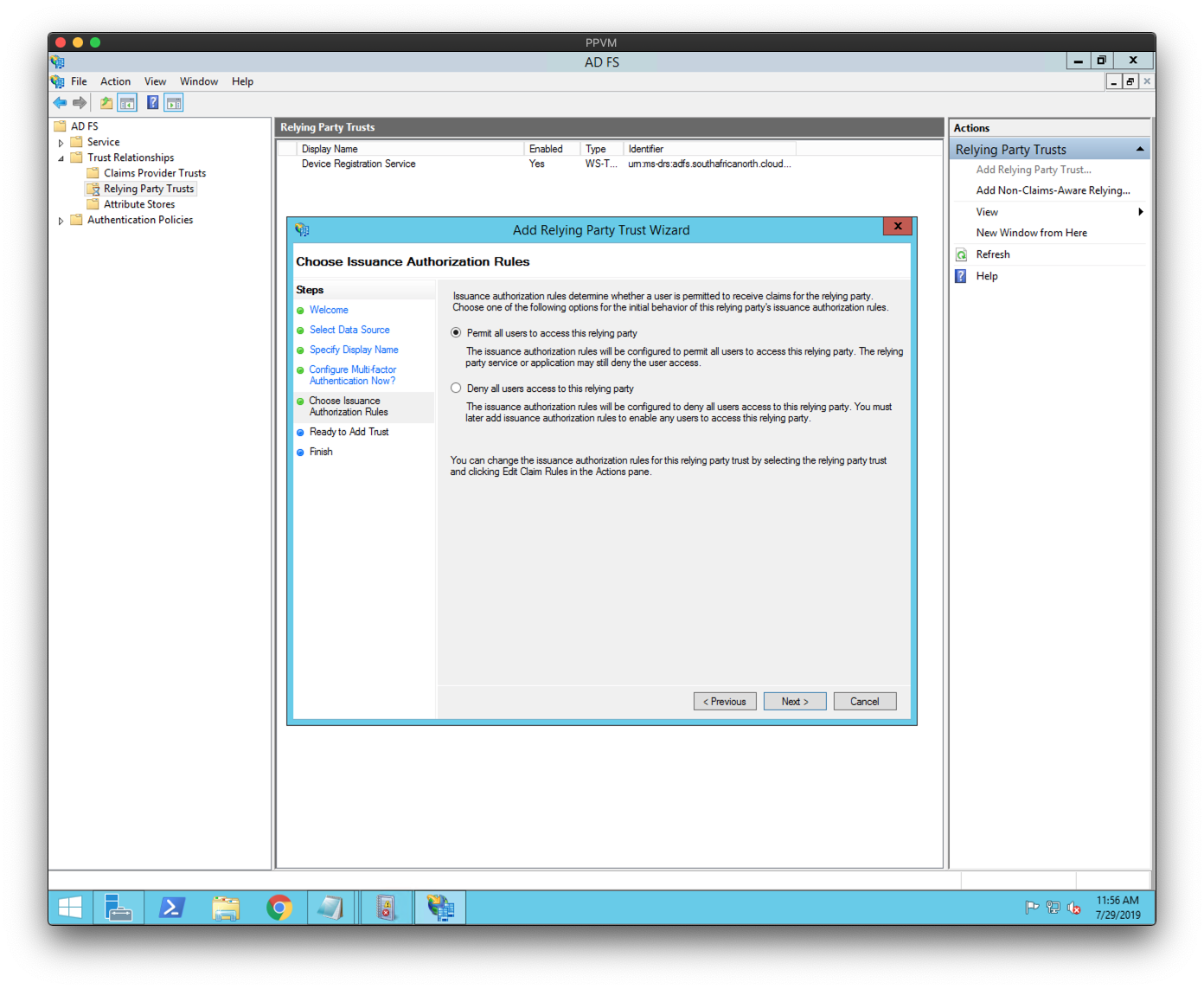1204x989 pixels.
Task: Click the AD FS icon left of File menu
Action: pyautogui.click(x=58, y=81)
